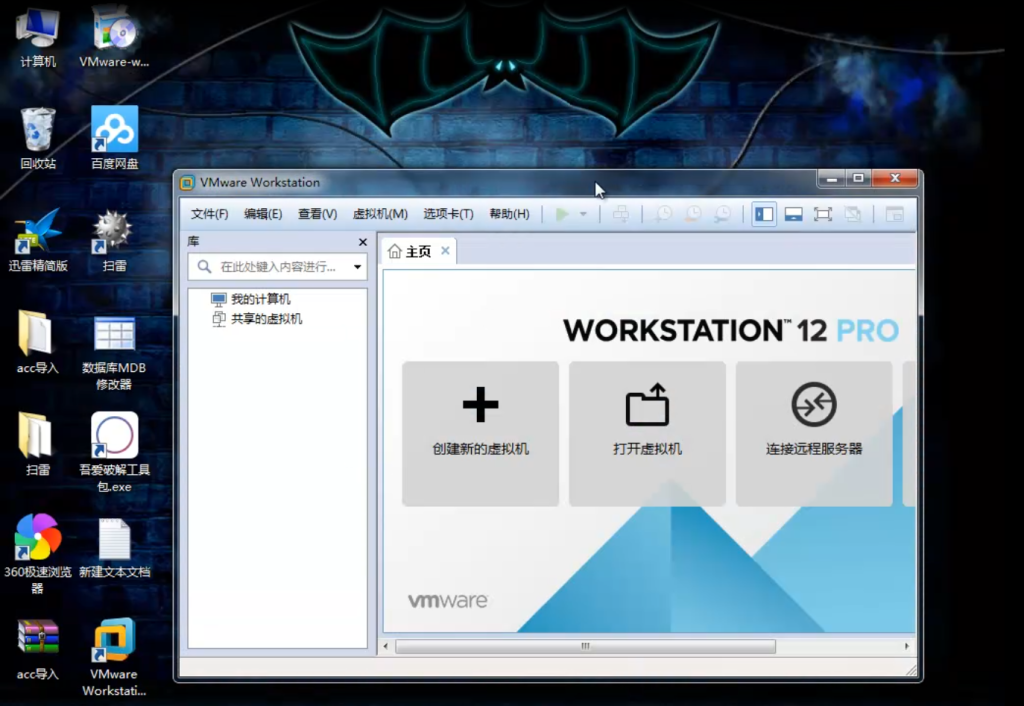Open the 选项卡(T) menu

[448, 214]
